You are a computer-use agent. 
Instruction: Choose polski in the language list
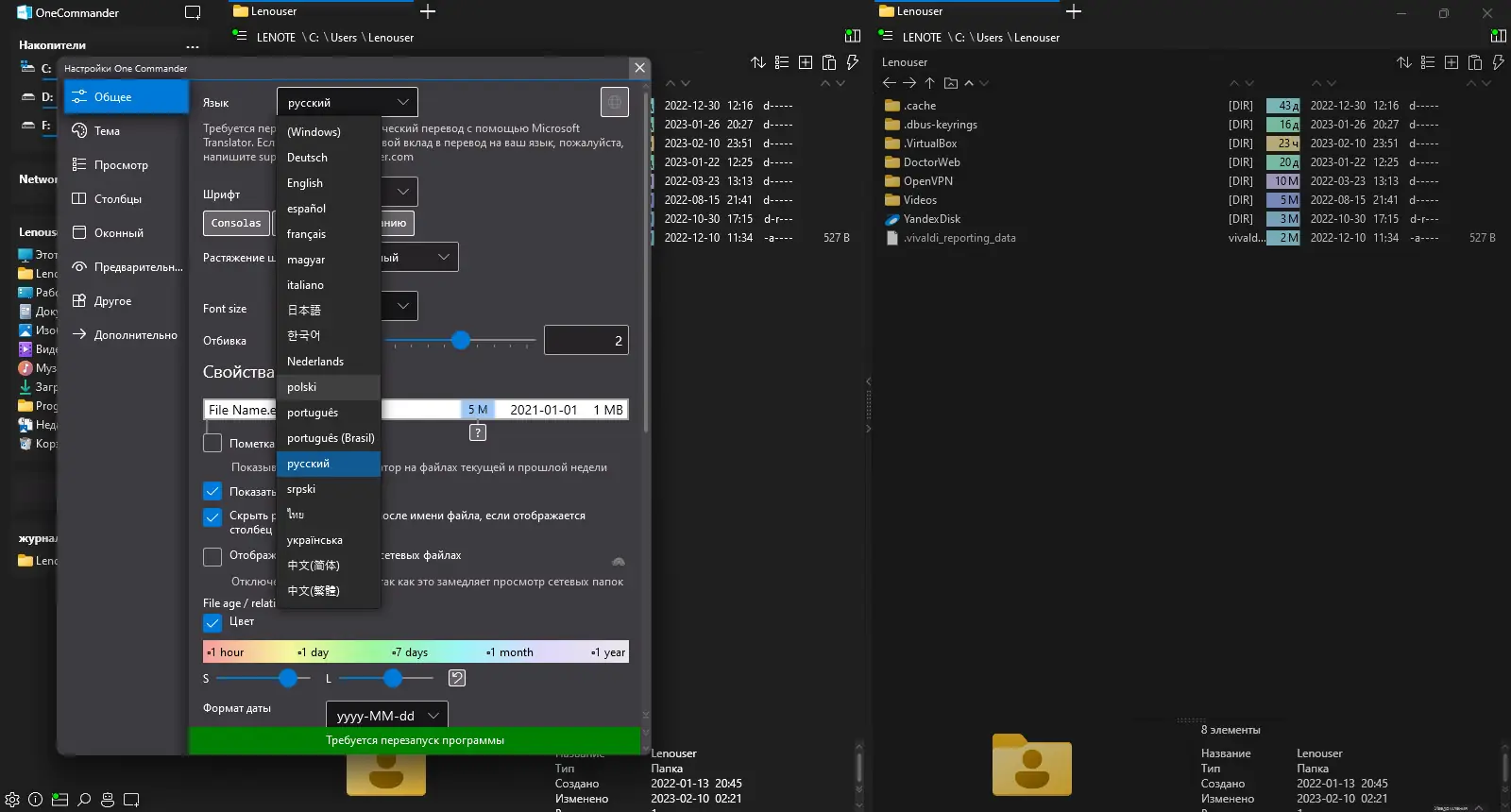point(329,387)
